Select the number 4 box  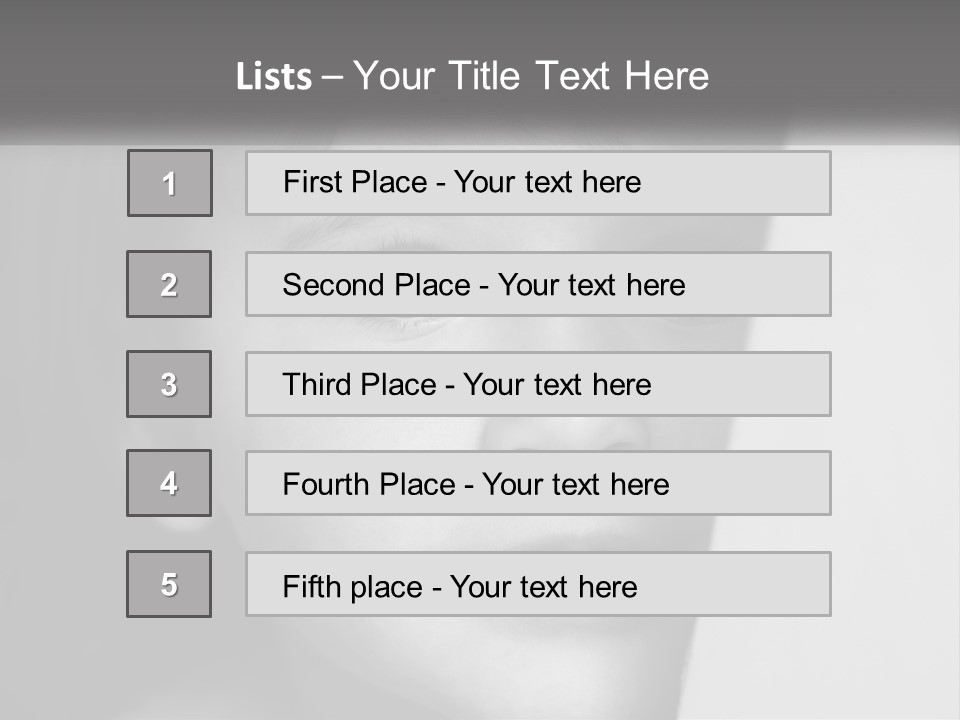[169, 483]
